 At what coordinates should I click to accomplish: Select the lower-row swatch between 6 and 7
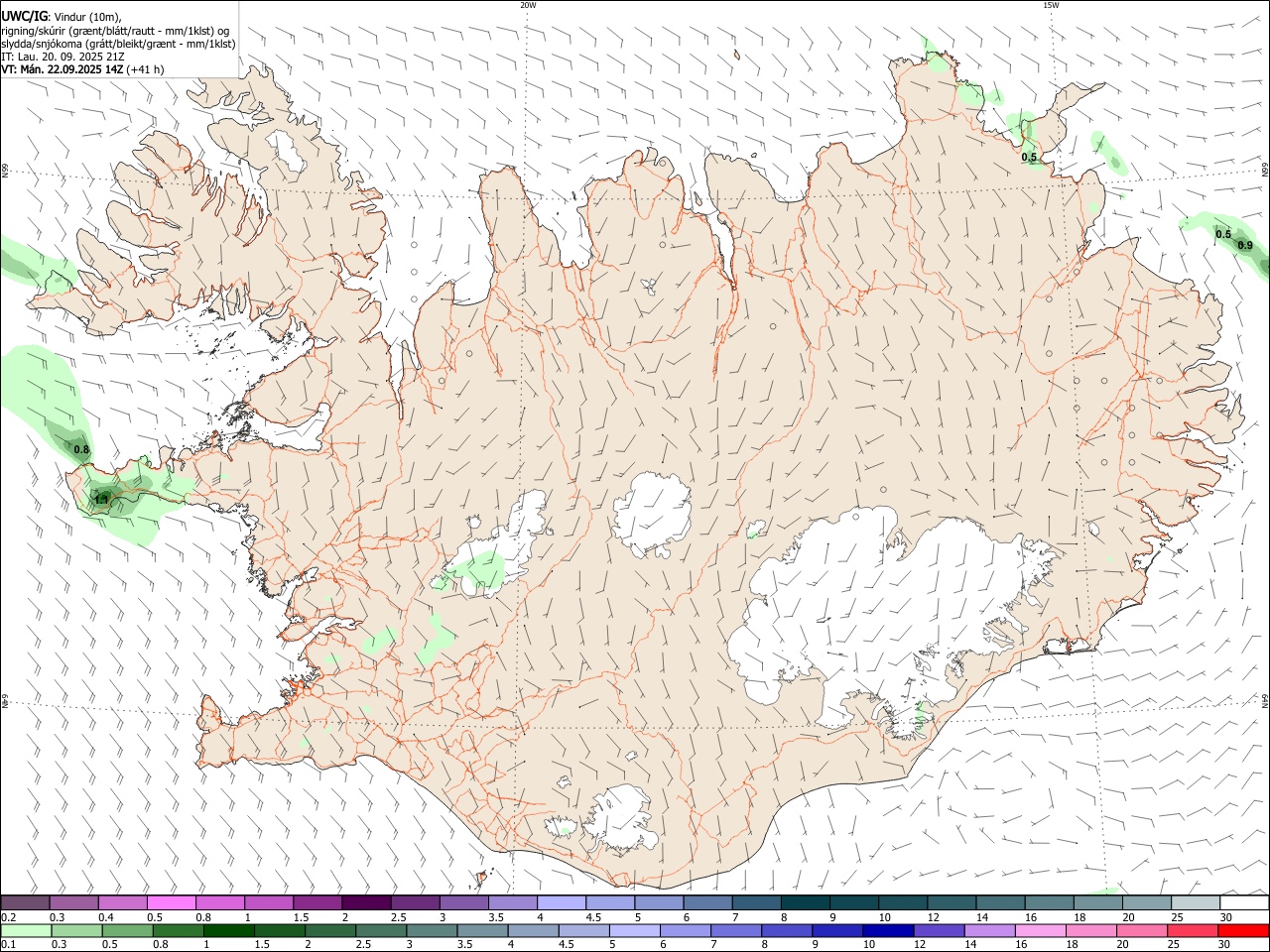[x=686, y=931]
